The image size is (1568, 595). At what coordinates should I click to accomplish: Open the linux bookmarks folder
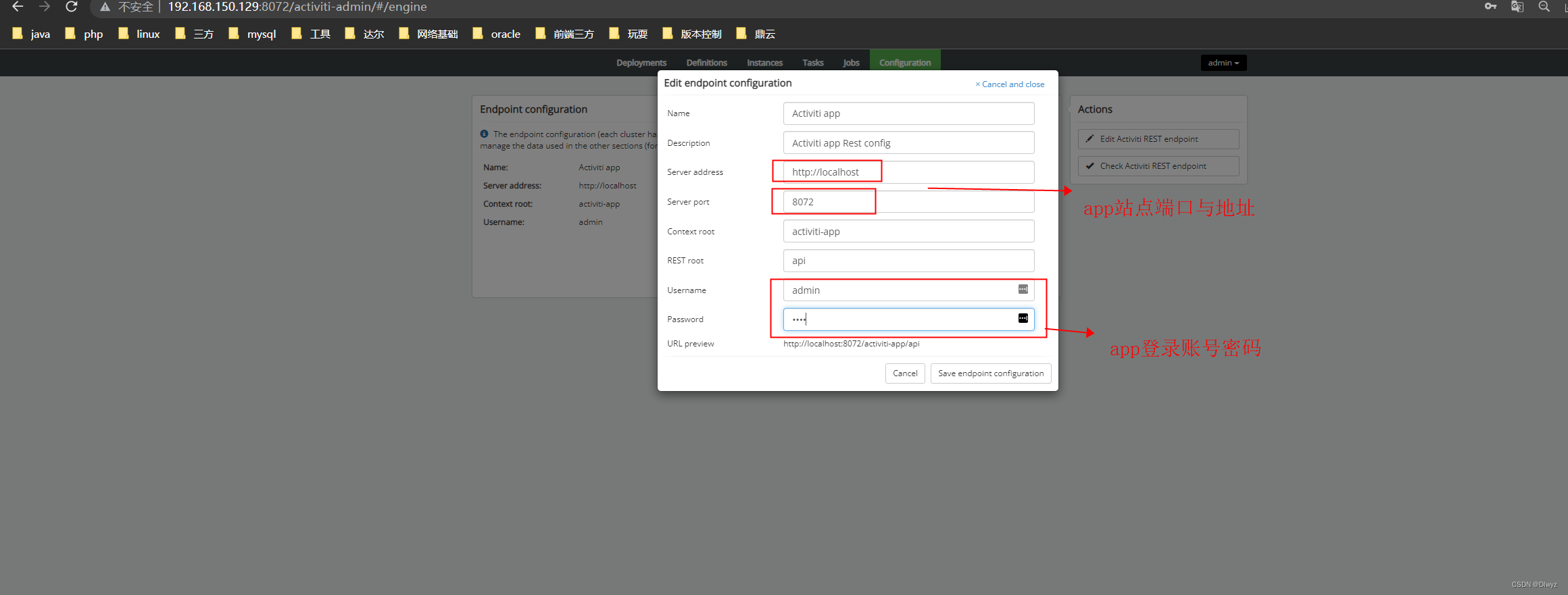tap(139, 34)
